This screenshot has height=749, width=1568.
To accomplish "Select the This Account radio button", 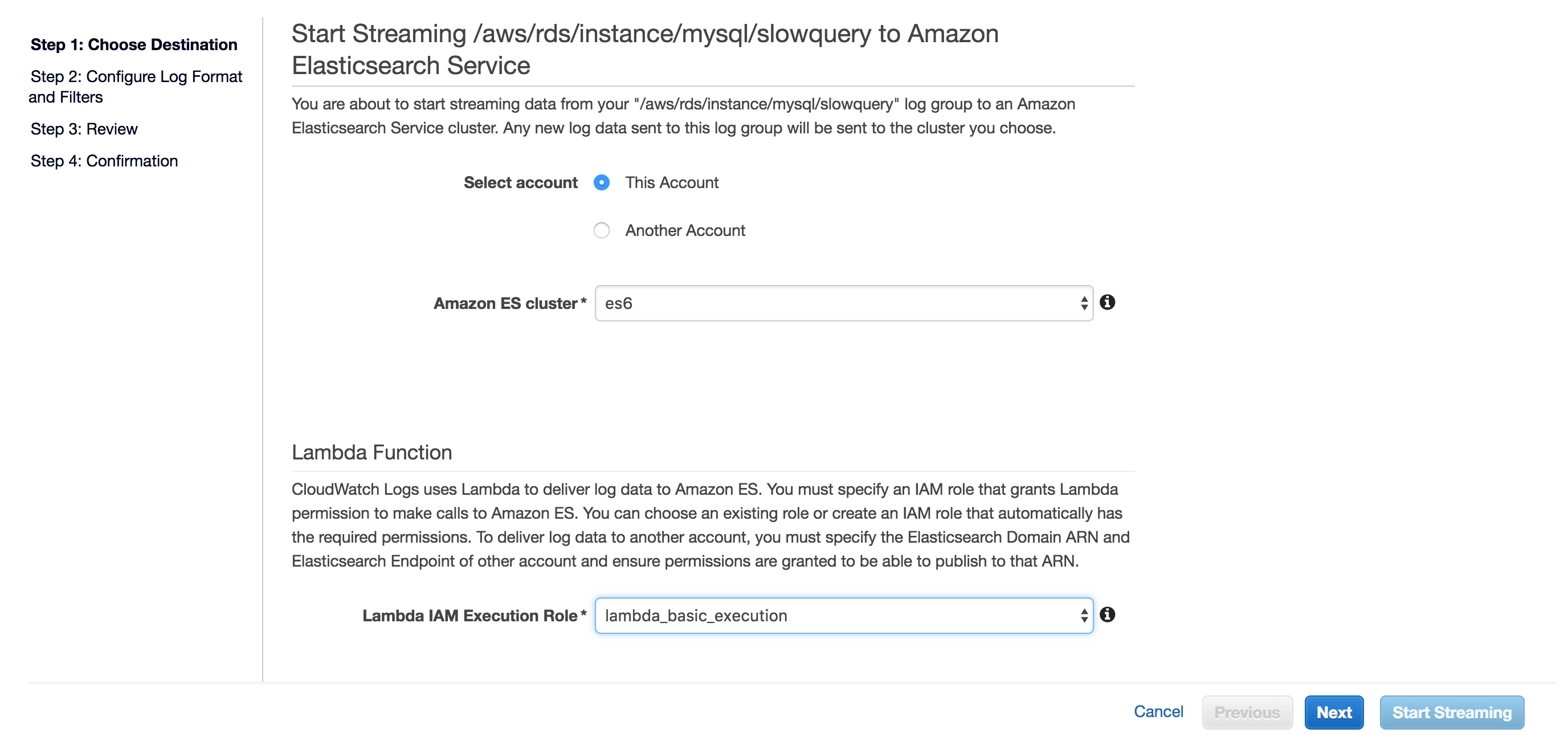I will (602, 182).
